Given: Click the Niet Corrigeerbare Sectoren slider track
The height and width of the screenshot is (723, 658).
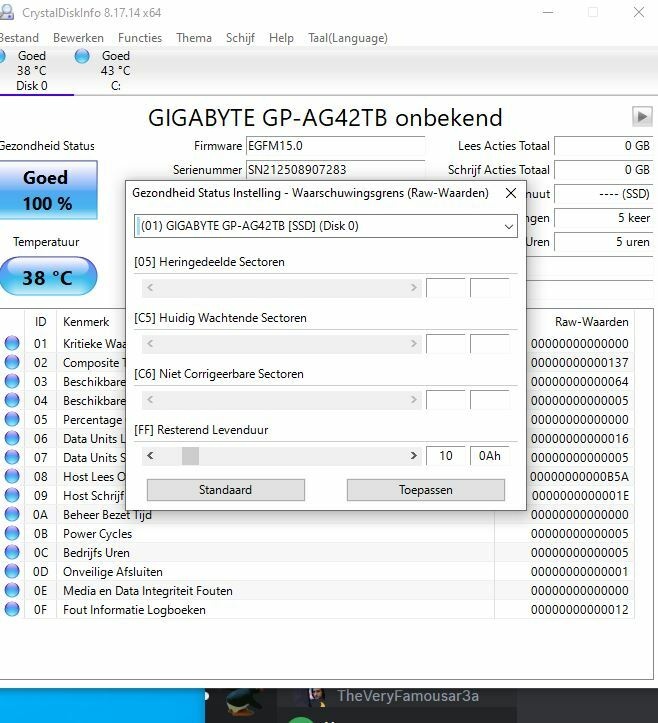Looking at the screenshot, I should pyautogui.click(x=282, y=400).
